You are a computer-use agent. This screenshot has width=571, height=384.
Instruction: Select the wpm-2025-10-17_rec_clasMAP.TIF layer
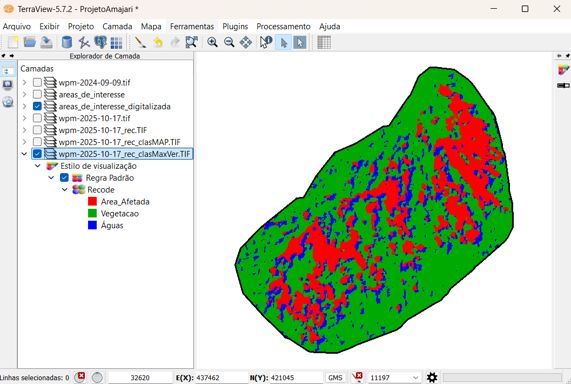pos(119,142)
